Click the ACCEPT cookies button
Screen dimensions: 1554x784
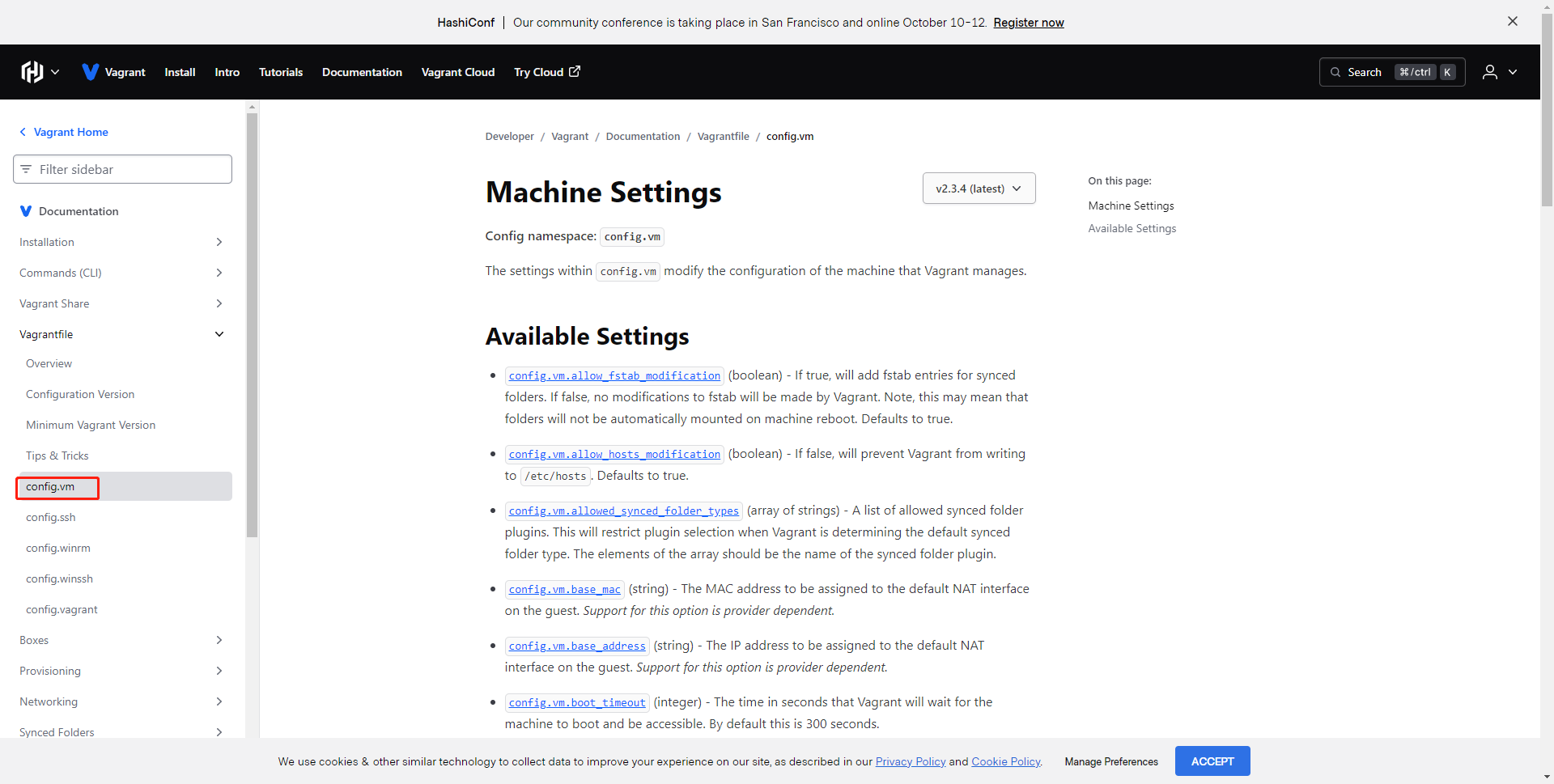pos(1212,761)
